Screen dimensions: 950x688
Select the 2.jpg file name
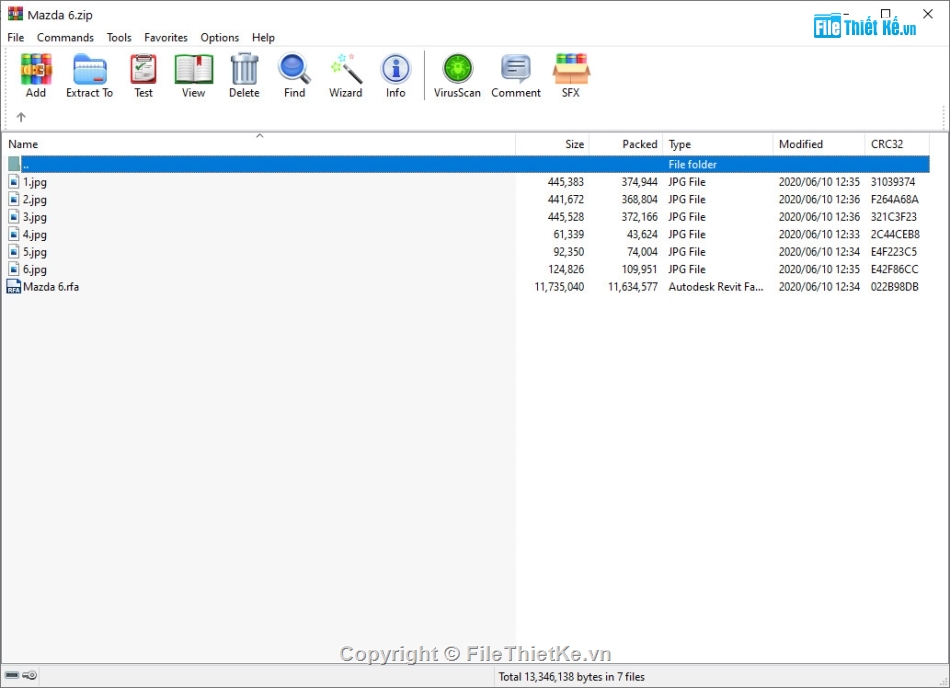35,199
